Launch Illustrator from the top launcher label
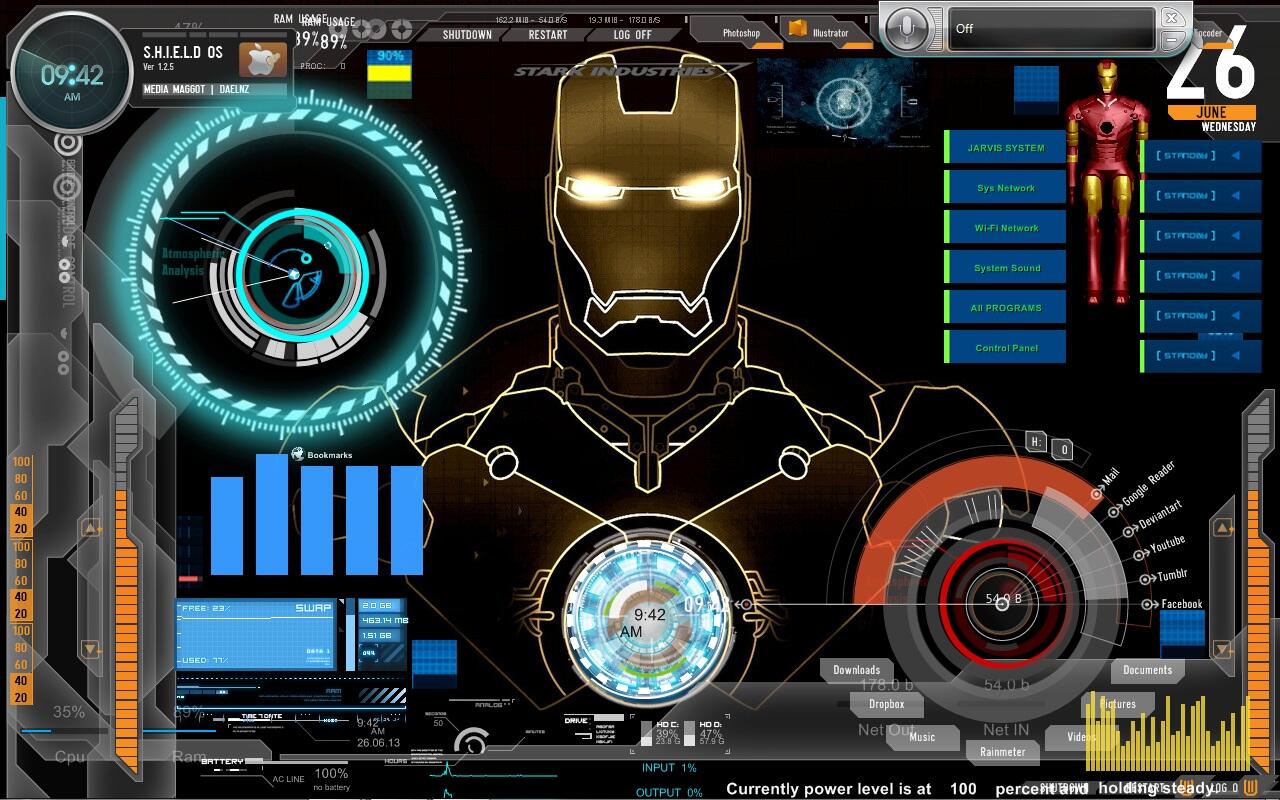The width and height of the screenshot is (1280, 800). click(830, 33)
